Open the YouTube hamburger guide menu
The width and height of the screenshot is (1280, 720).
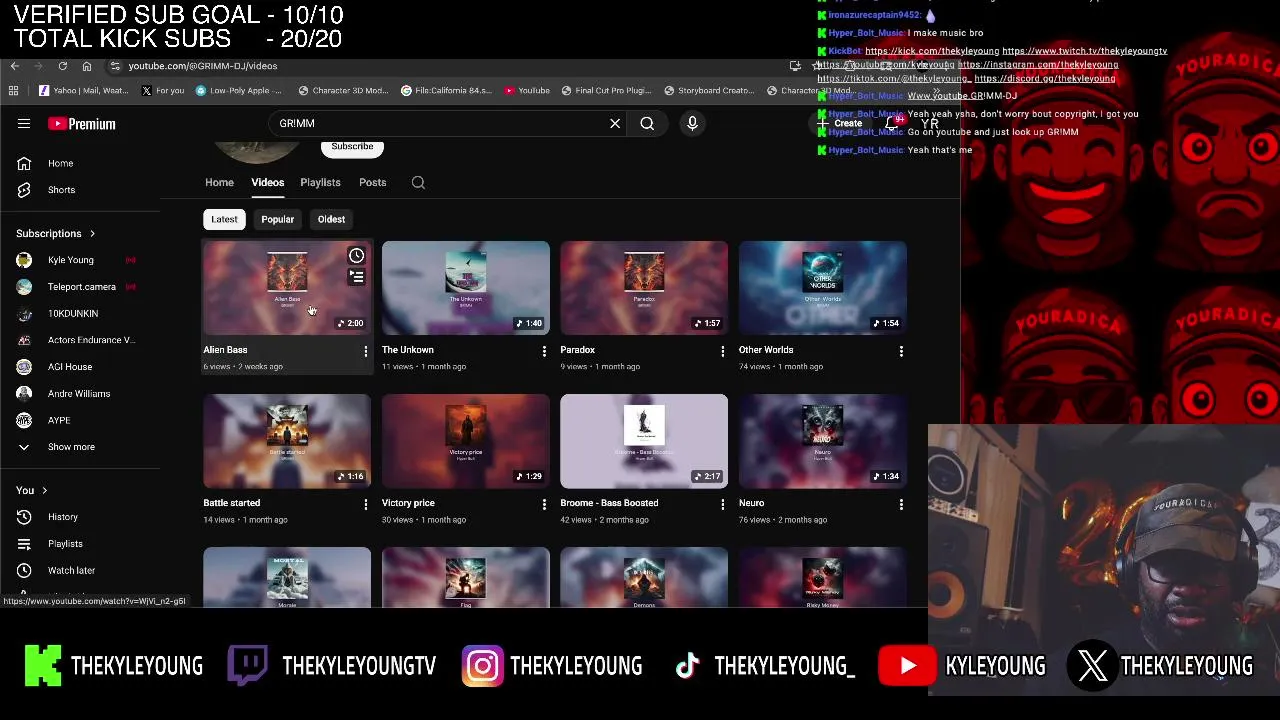pyautogui.click(x=24, y=124)
